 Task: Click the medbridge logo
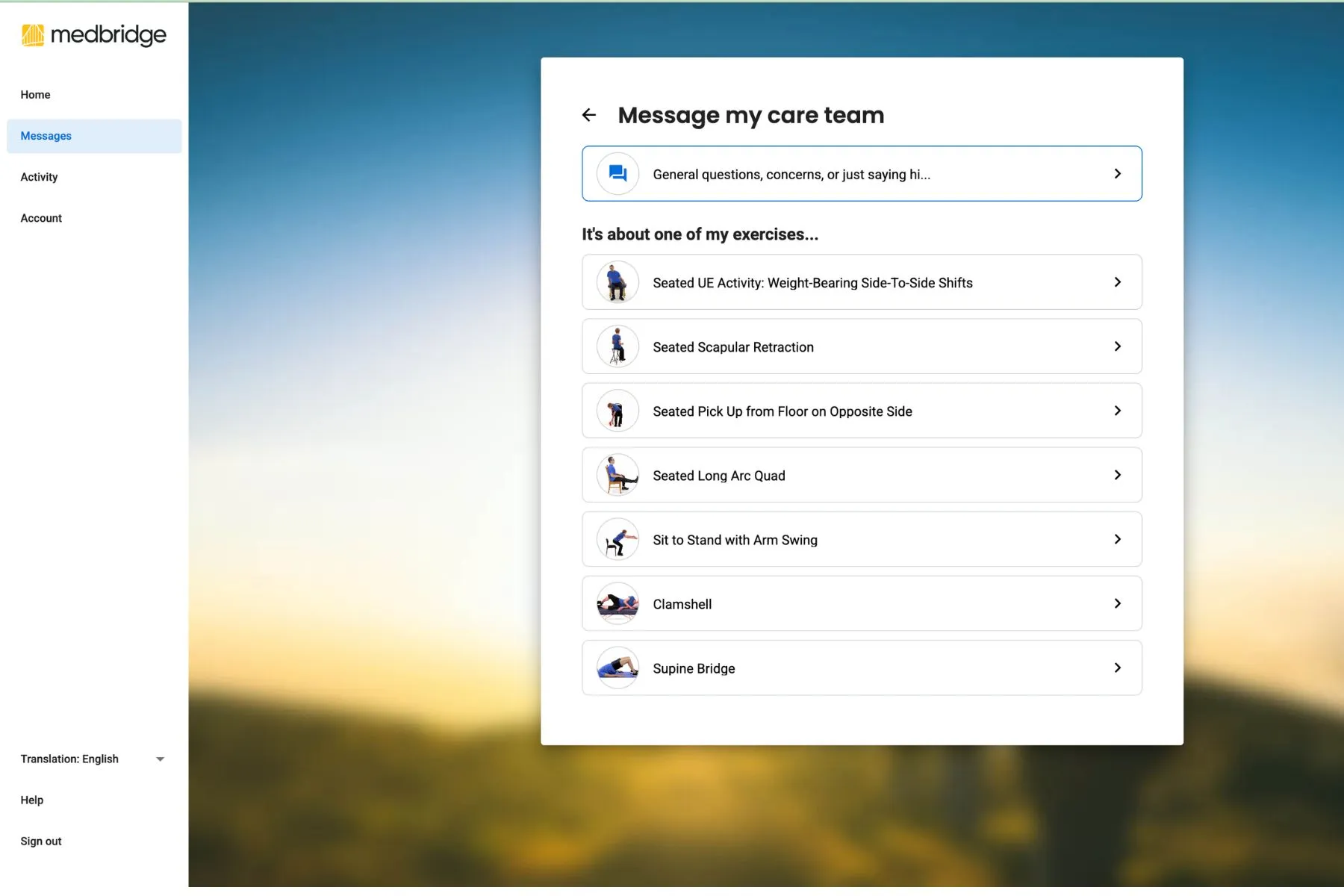point(94,35)
